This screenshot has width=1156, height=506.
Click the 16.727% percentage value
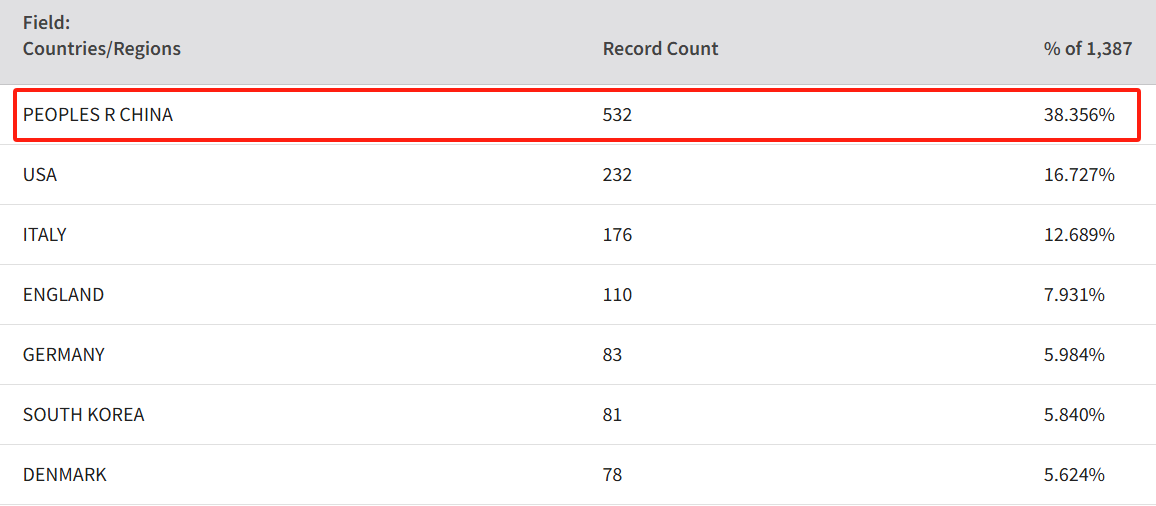(x=1079, y=176)
